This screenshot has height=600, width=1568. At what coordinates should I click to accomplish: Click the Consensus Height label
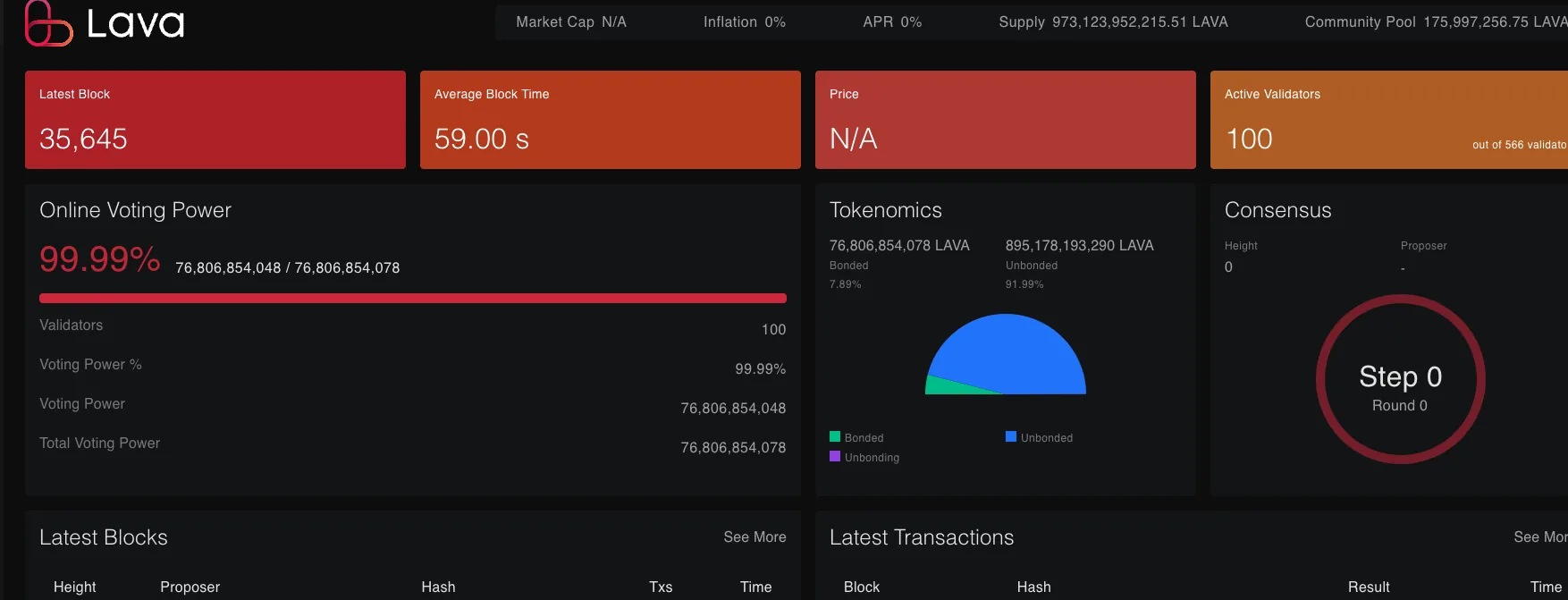point(1241,246)
